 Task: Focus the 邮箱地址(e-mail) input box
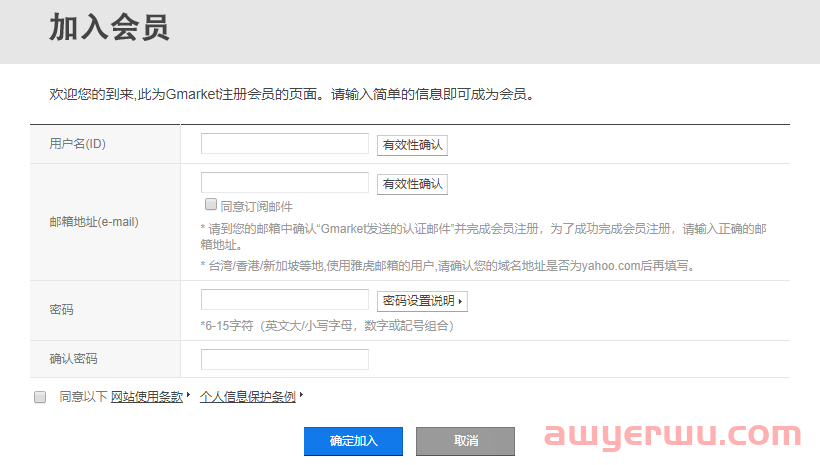tap(284, 183)
